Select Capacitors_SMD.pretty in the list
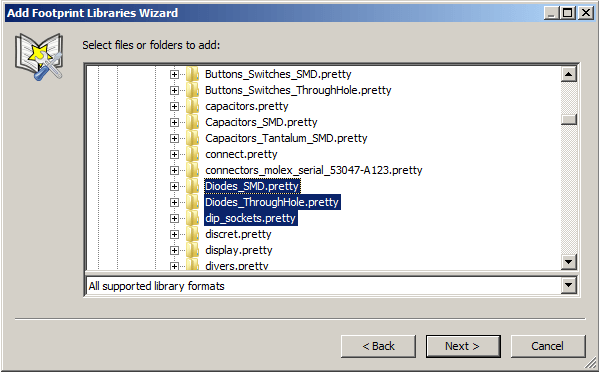 tap(261, 122)
